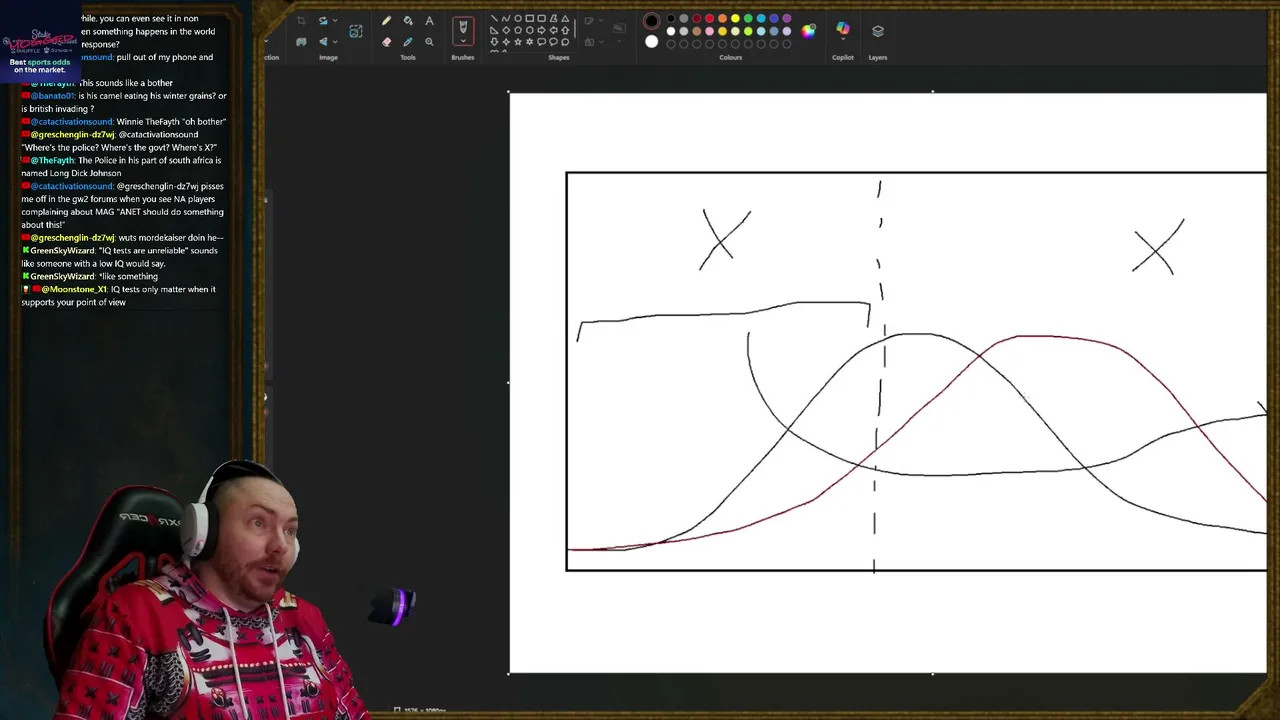Activate the Text tool
Viewport: 1280px width, 720px height.
click(x=429, y=21)
